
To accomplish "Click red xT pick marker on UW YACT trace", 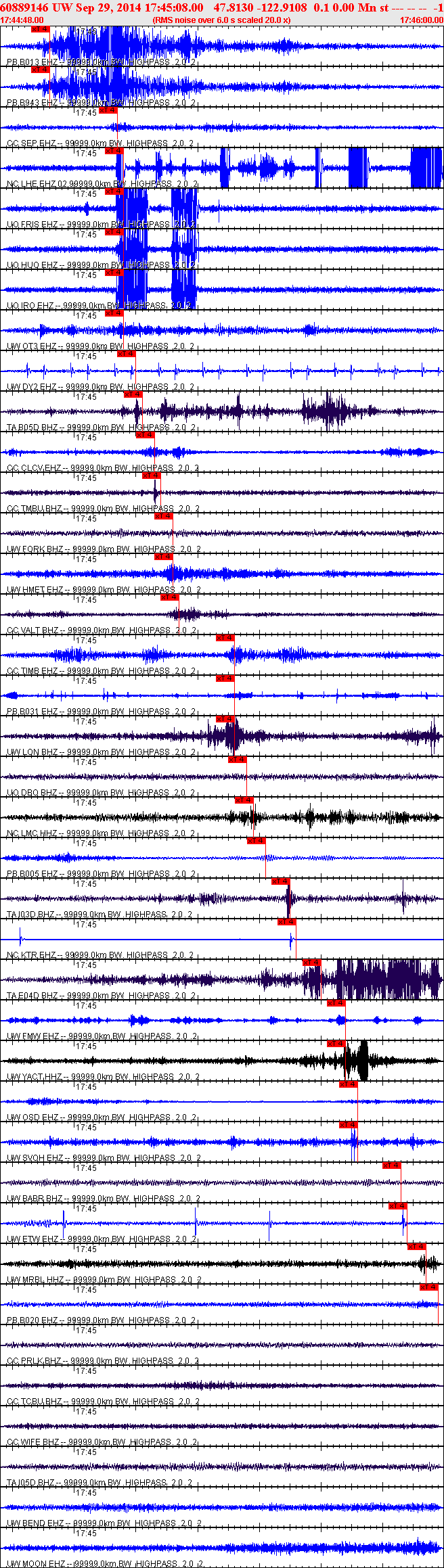I will 336,1044.
